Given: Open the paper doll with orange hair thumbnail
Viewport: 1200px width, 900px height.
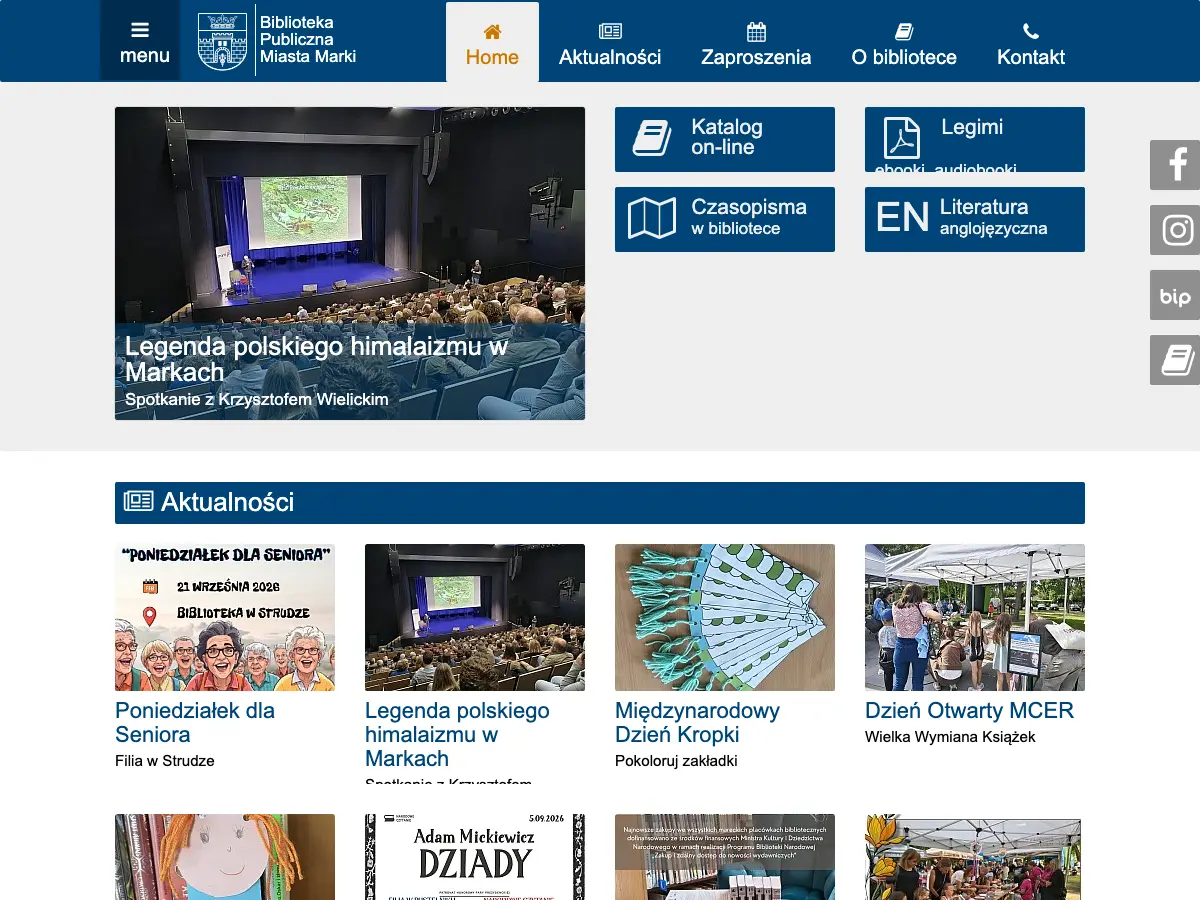Looking at the screenshot, I should [x=225, y=857].
